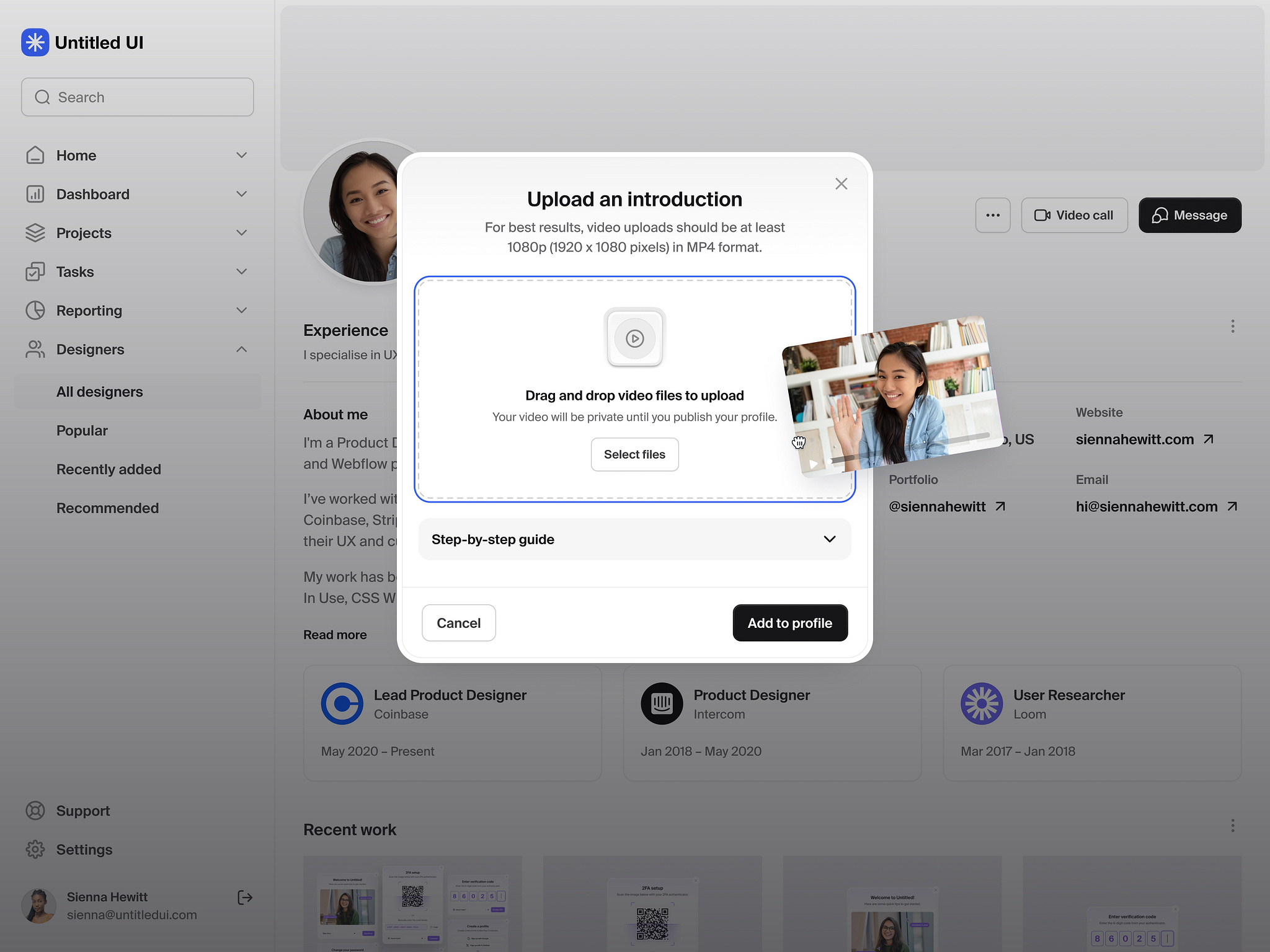Click the Settings gear icon

coord(35,849)
